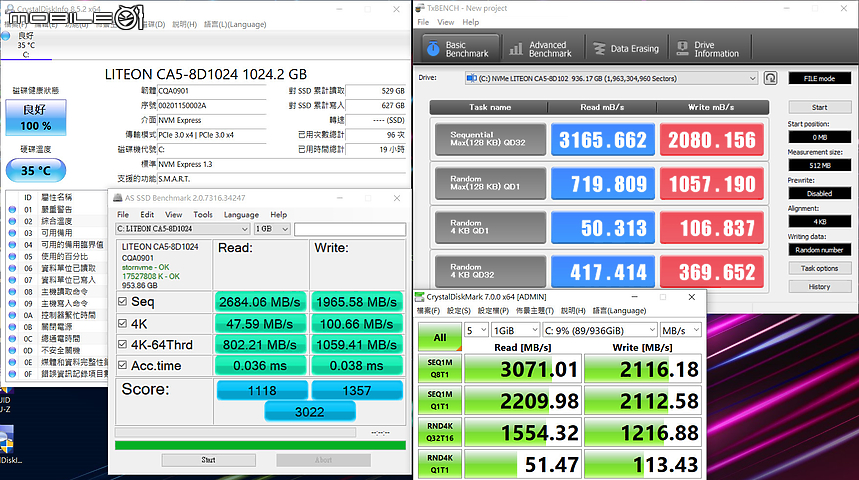
Task: Click the AS SSD text field beside 1 GB
Action: point(350,229)
